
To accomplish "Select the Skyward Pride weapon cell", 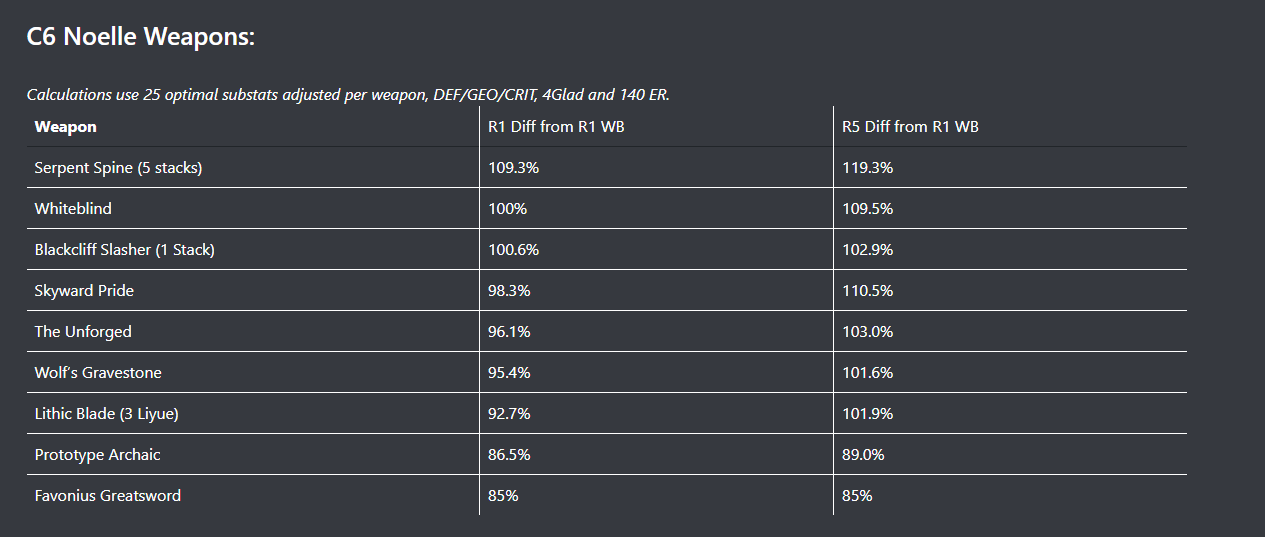I will 84,291.
